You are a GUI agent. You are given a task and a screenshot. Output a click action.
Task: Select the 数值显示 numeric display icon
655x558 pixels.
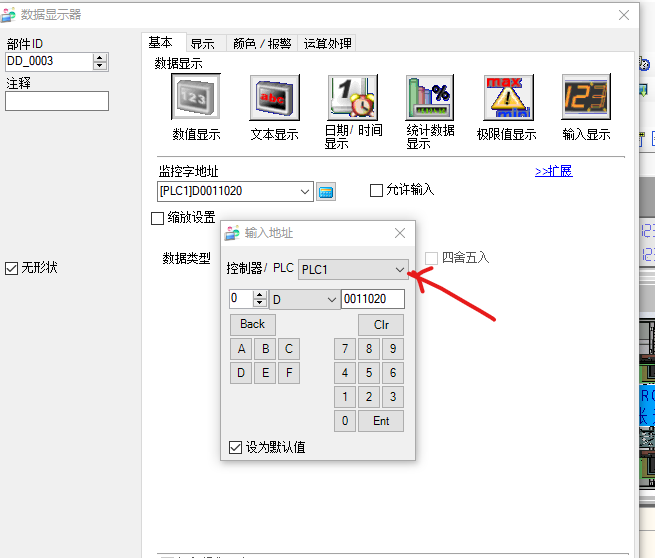click(x=196, y=98)
